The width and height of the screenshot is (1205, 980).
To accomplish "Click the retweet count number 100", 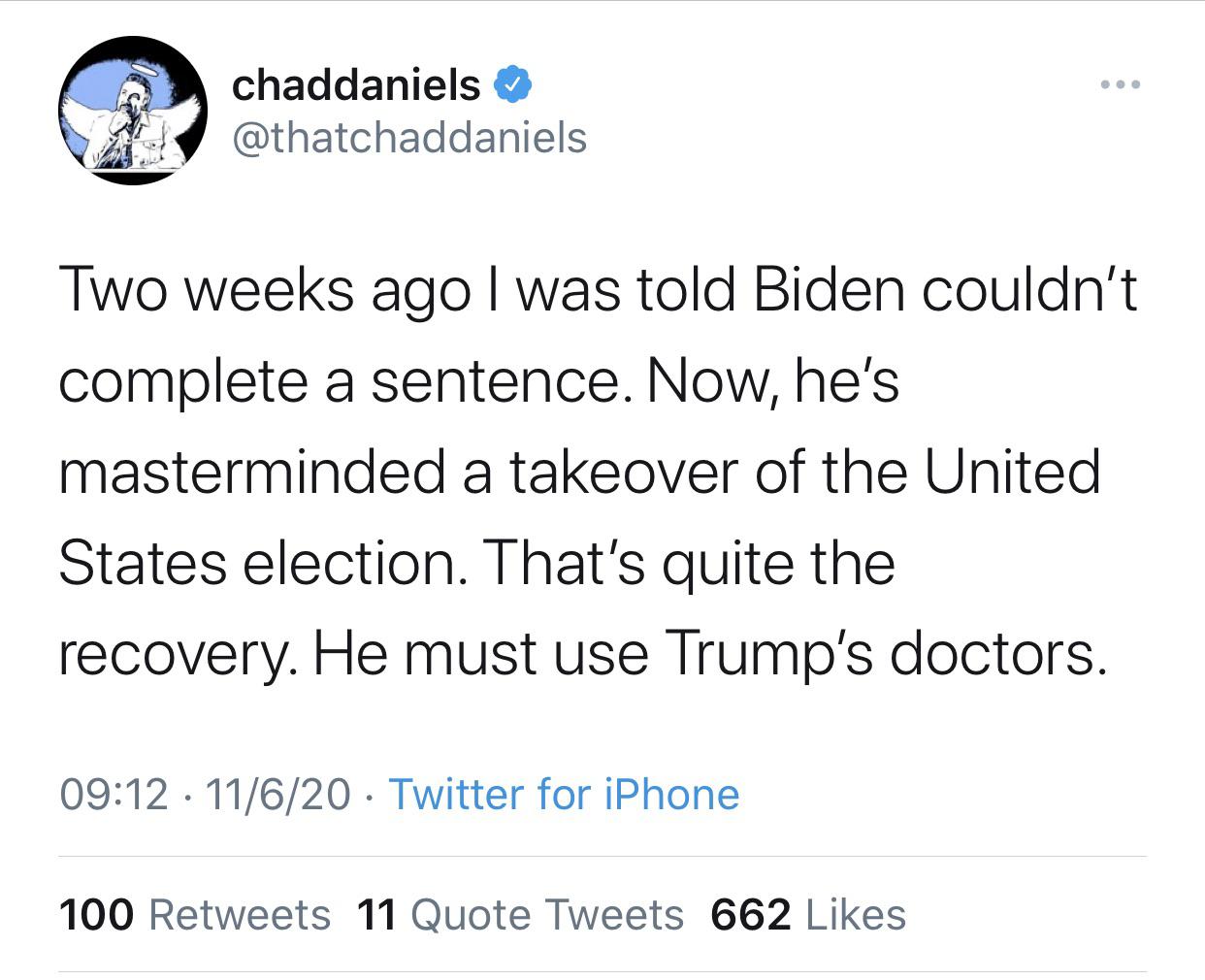I will pyautogui.click(x=96, y=914).
